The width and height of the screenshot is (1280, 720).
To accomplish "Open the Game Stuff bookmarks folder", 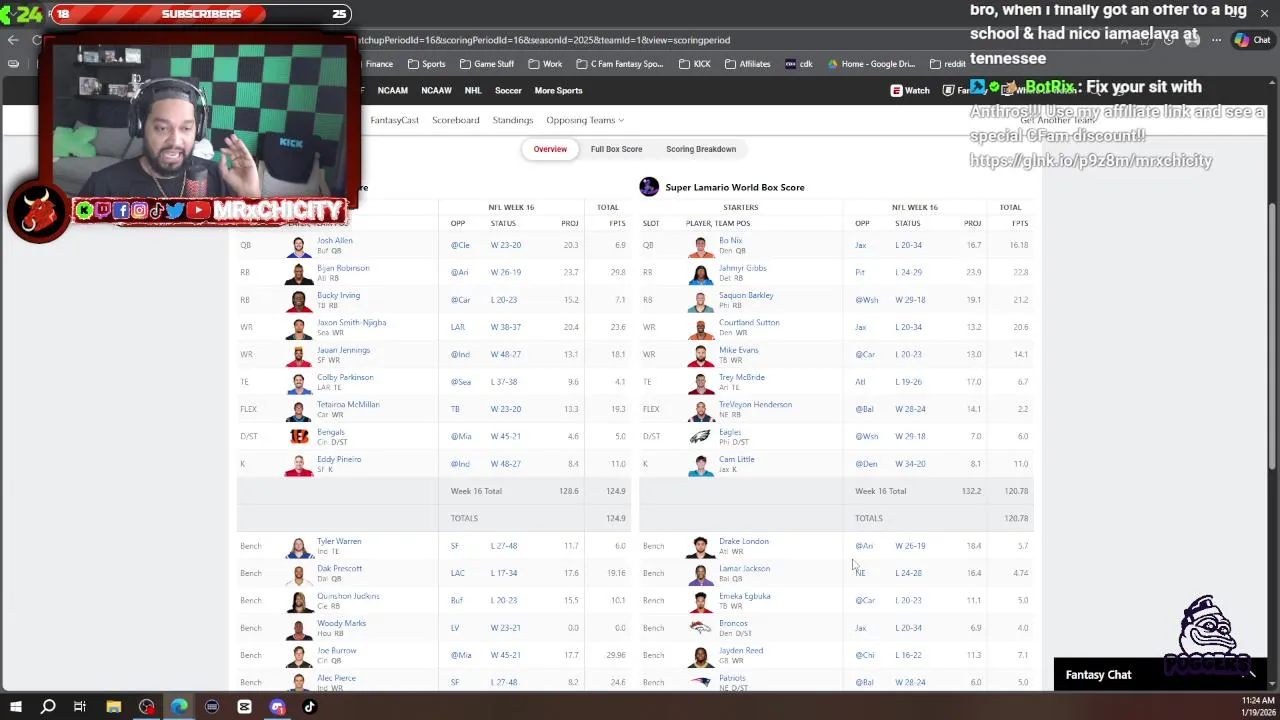I will click(x=486, y=64).
